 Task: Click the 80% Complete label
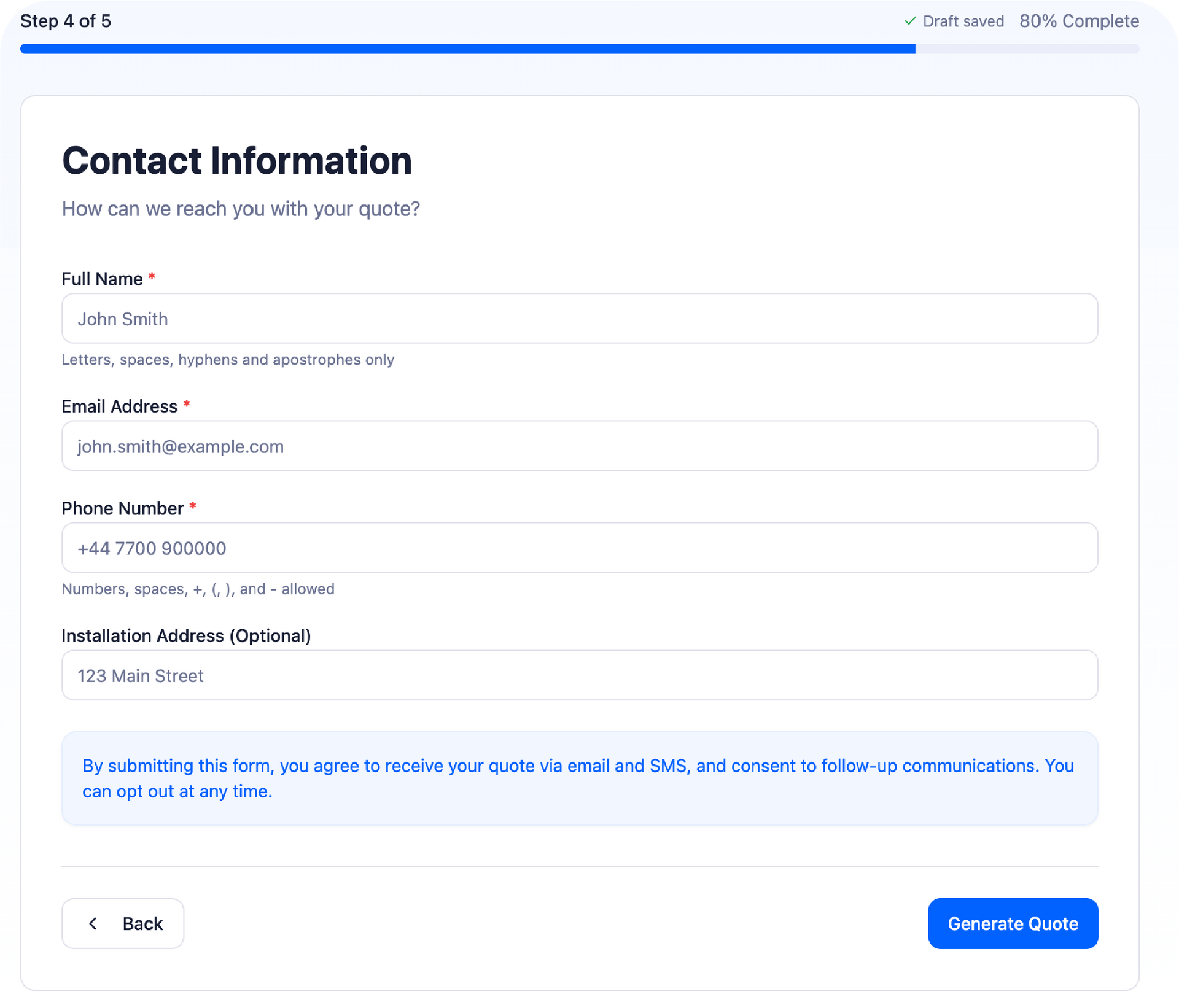1079,21
